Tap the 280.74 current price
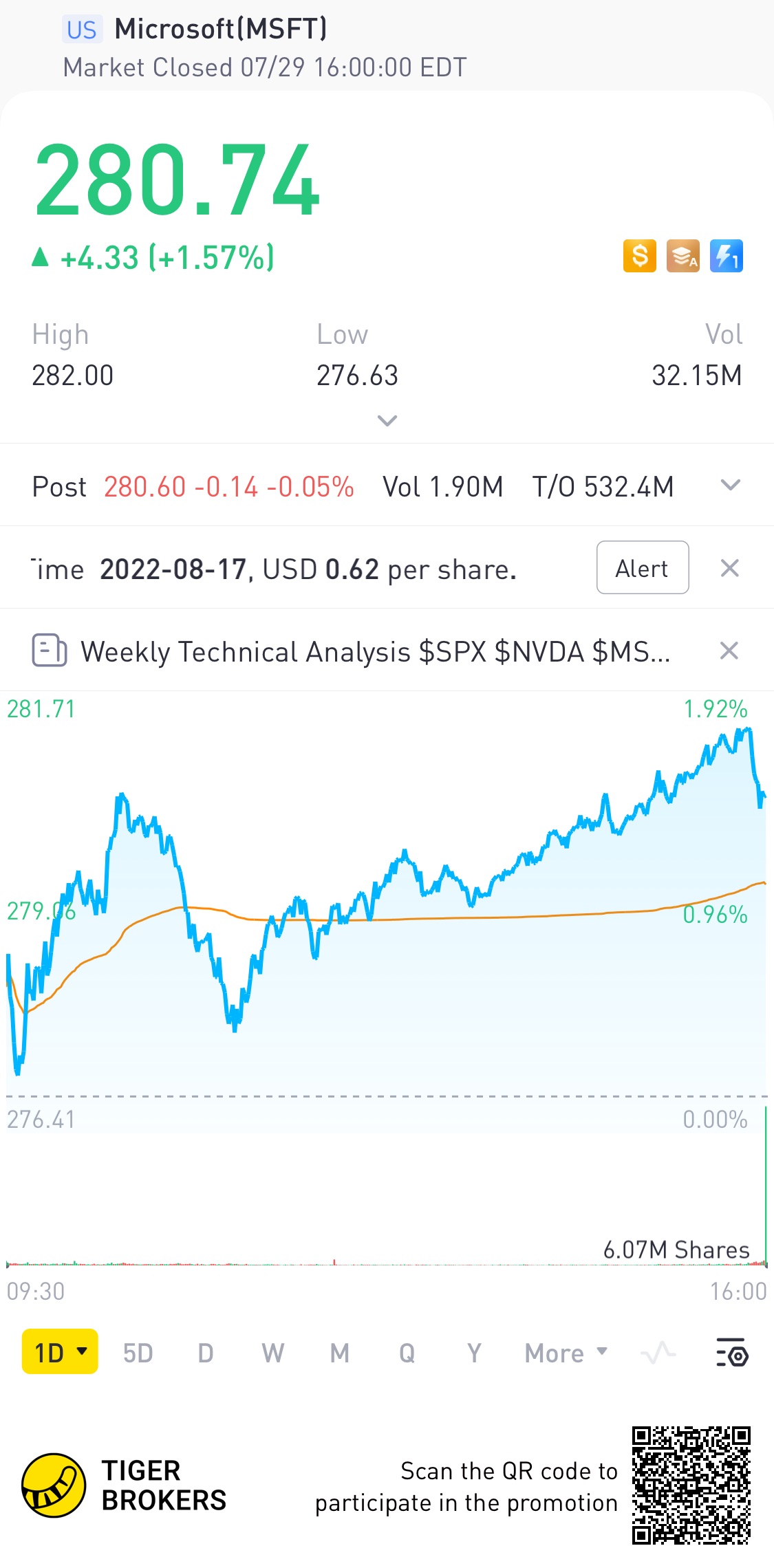 (178, 180)
